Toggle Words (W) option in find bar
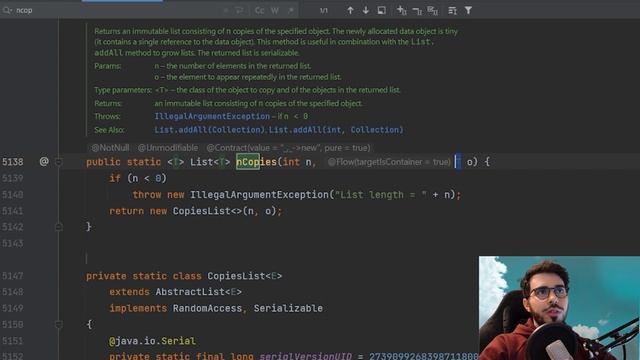Viewport: 640px width, 360px height. pos(275,11)
